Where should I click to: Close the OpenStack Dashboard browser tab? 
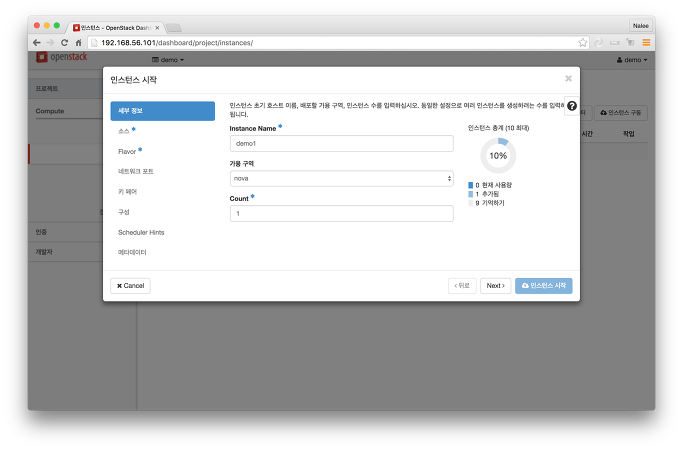coord(157,28)
